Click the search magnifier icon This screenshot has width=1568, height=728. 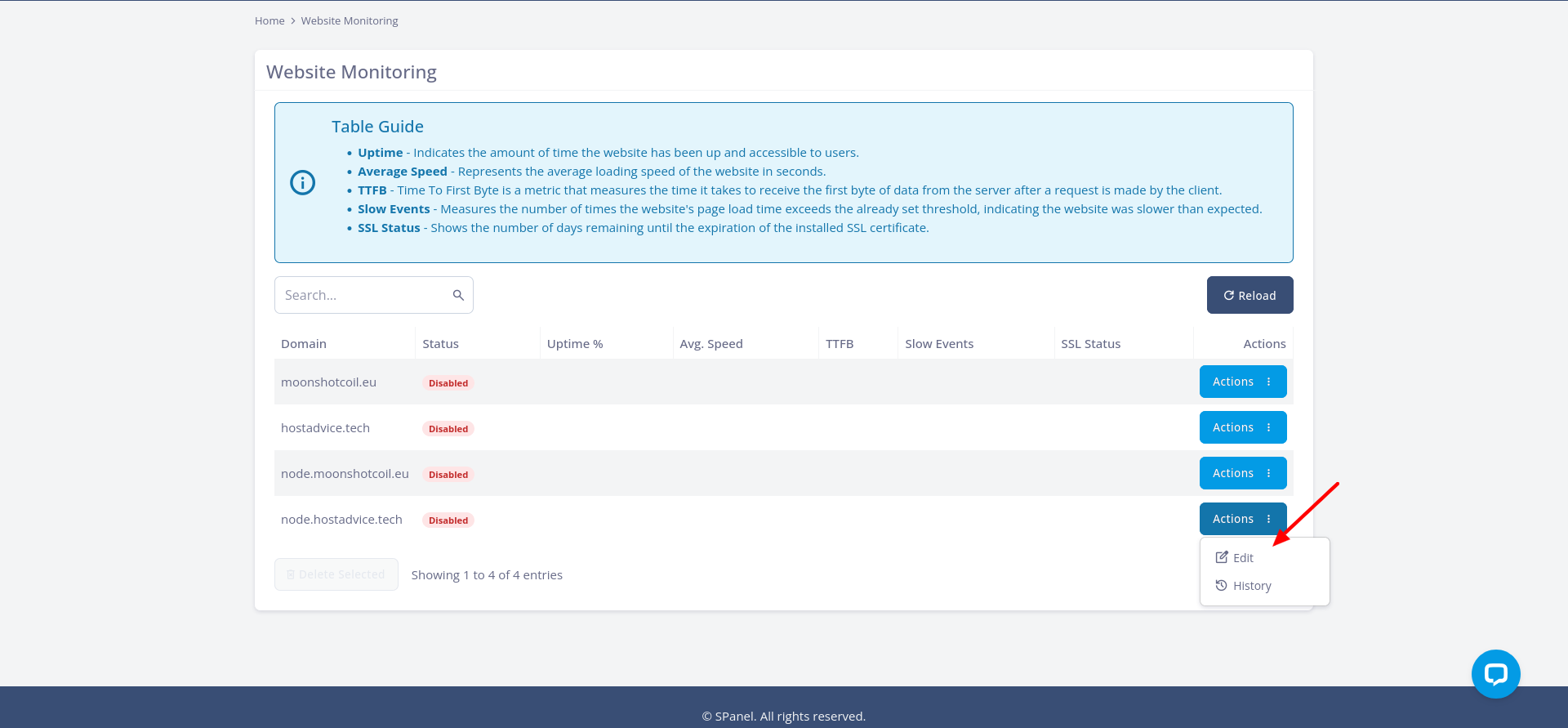(x=458, y=295)
